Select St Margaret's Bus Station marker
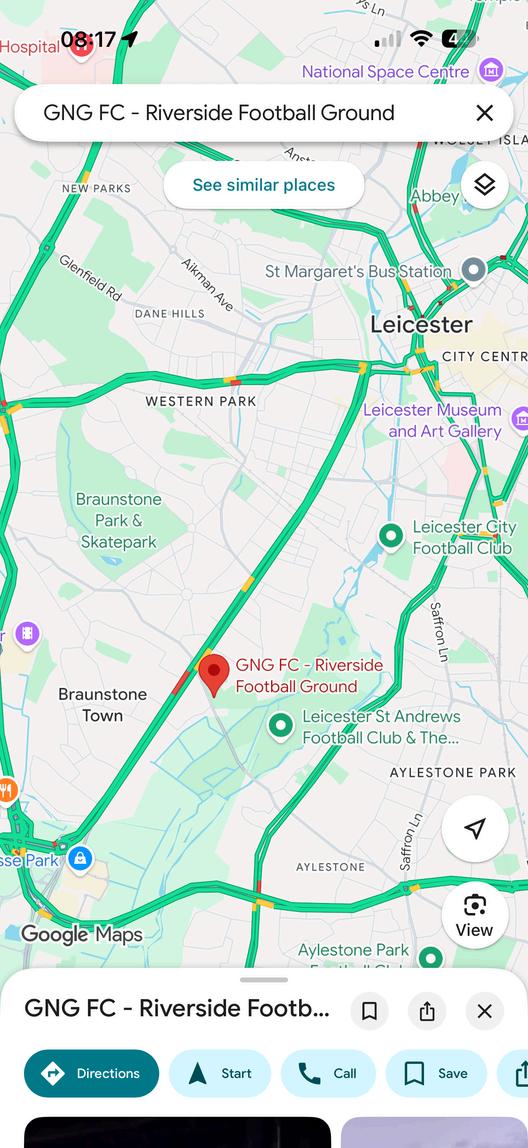The image size is (528, 1148). tap(475, 270)
